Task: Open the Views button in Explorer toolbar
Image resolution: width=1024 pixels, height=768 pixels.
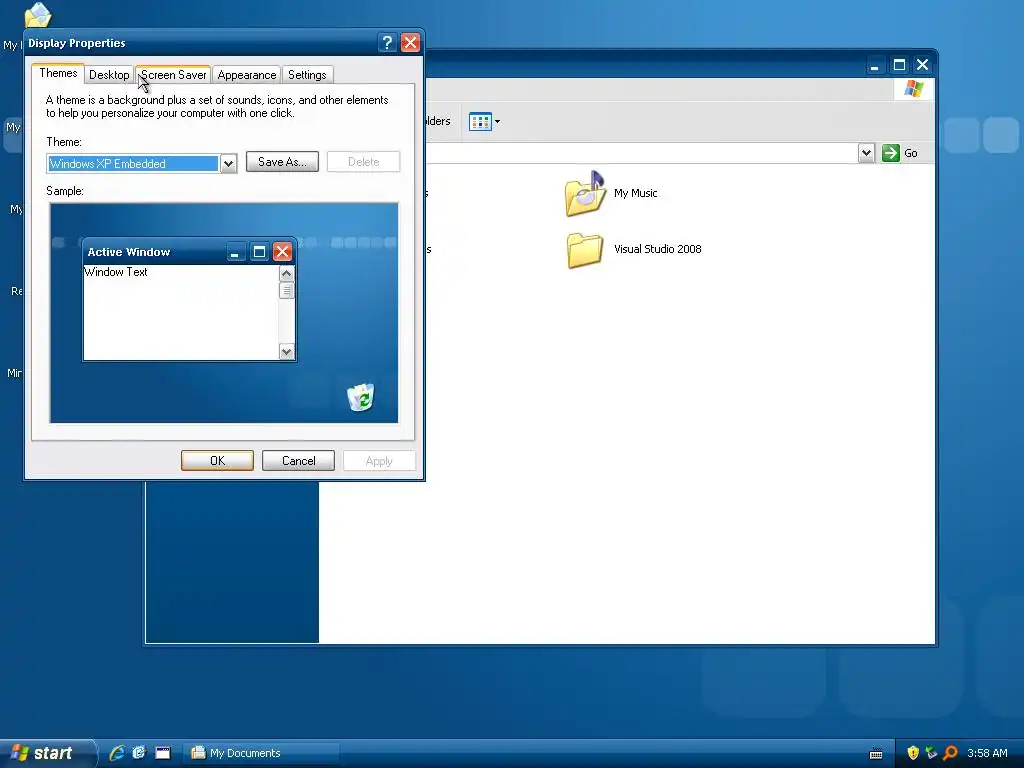Action: [480, 121]
